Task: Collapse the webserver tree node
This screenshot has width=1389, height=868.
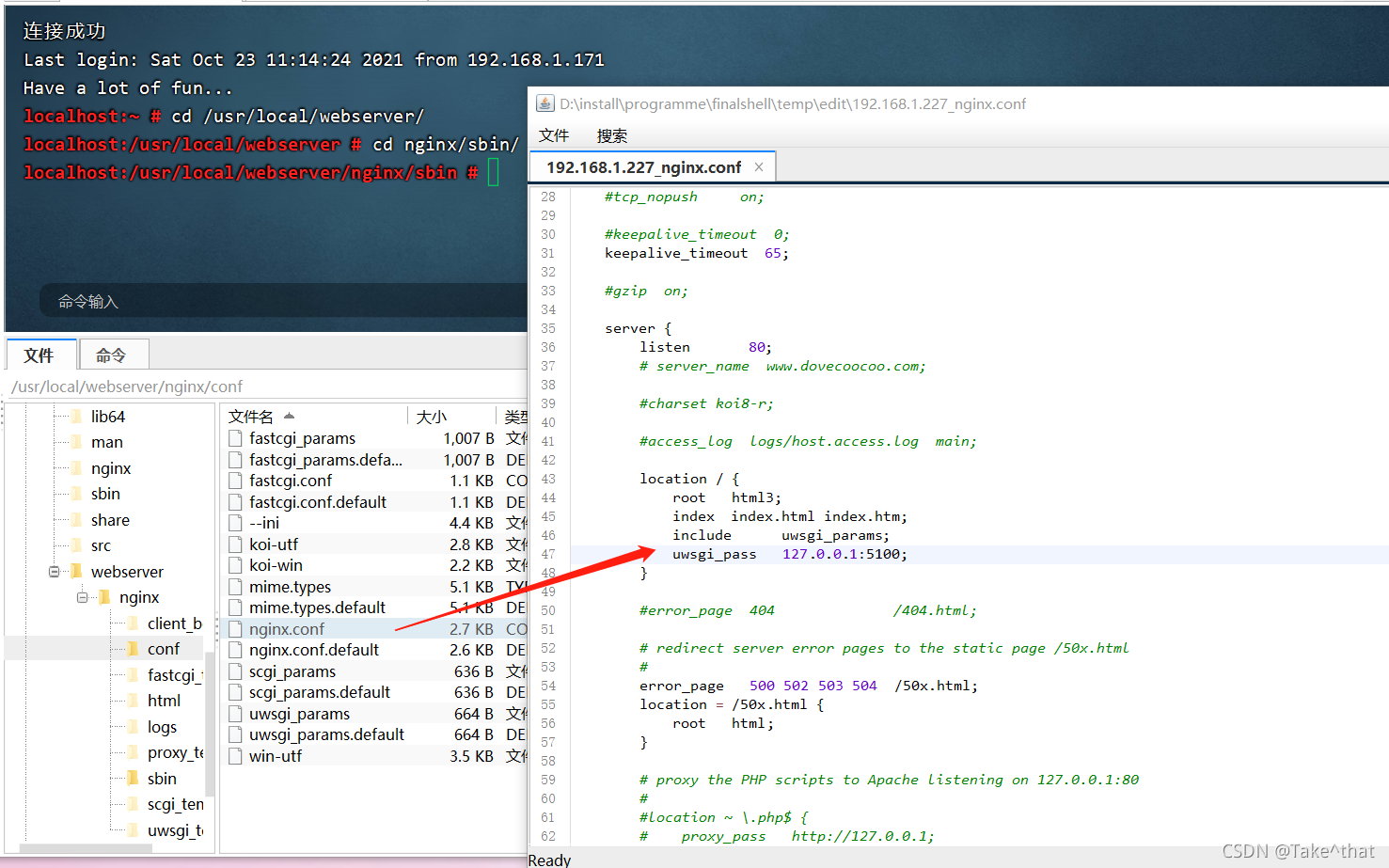Action: (x=54, y=572)
